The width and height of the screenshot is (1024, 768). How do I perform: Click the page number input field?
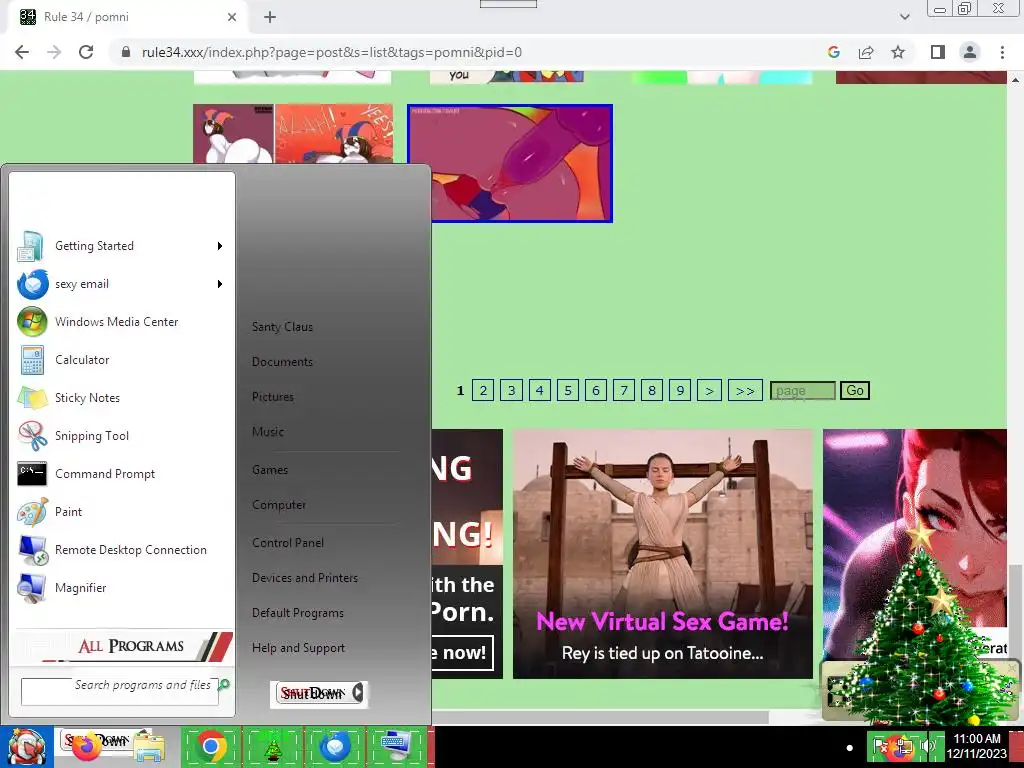pyautogui.click(x=803, y=391)
